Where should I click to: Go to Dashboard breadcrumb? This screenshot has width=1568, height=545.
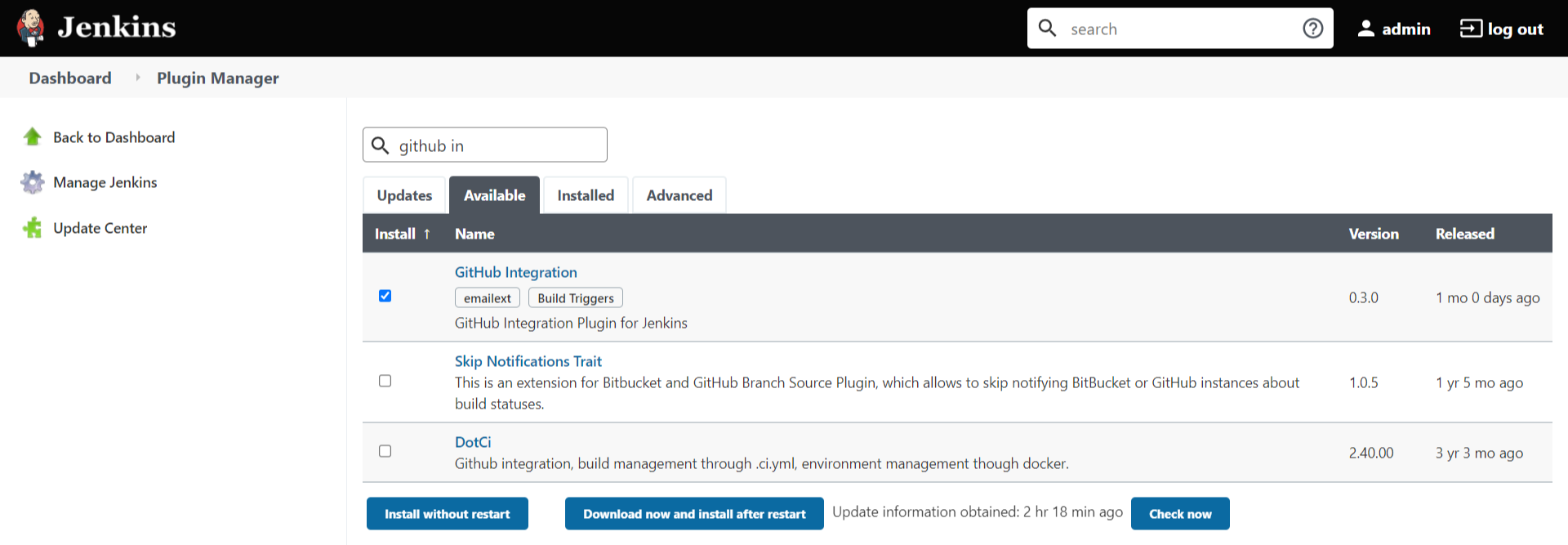click(70, 78)
